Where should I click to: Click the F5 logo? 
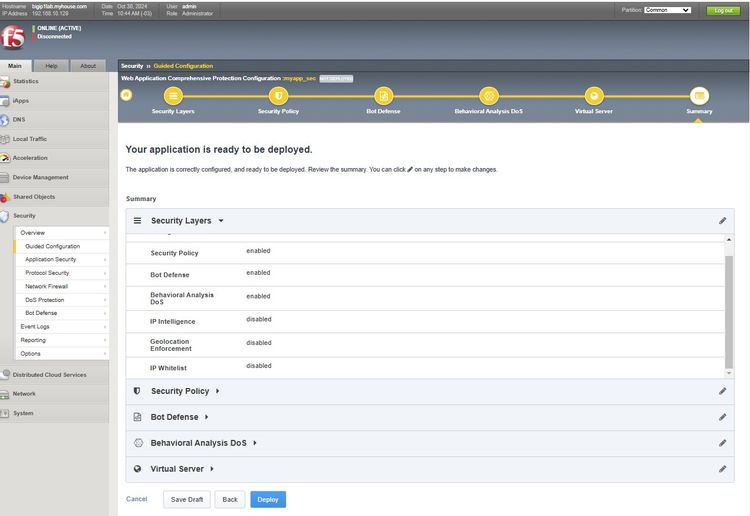[x=13, y=38]
